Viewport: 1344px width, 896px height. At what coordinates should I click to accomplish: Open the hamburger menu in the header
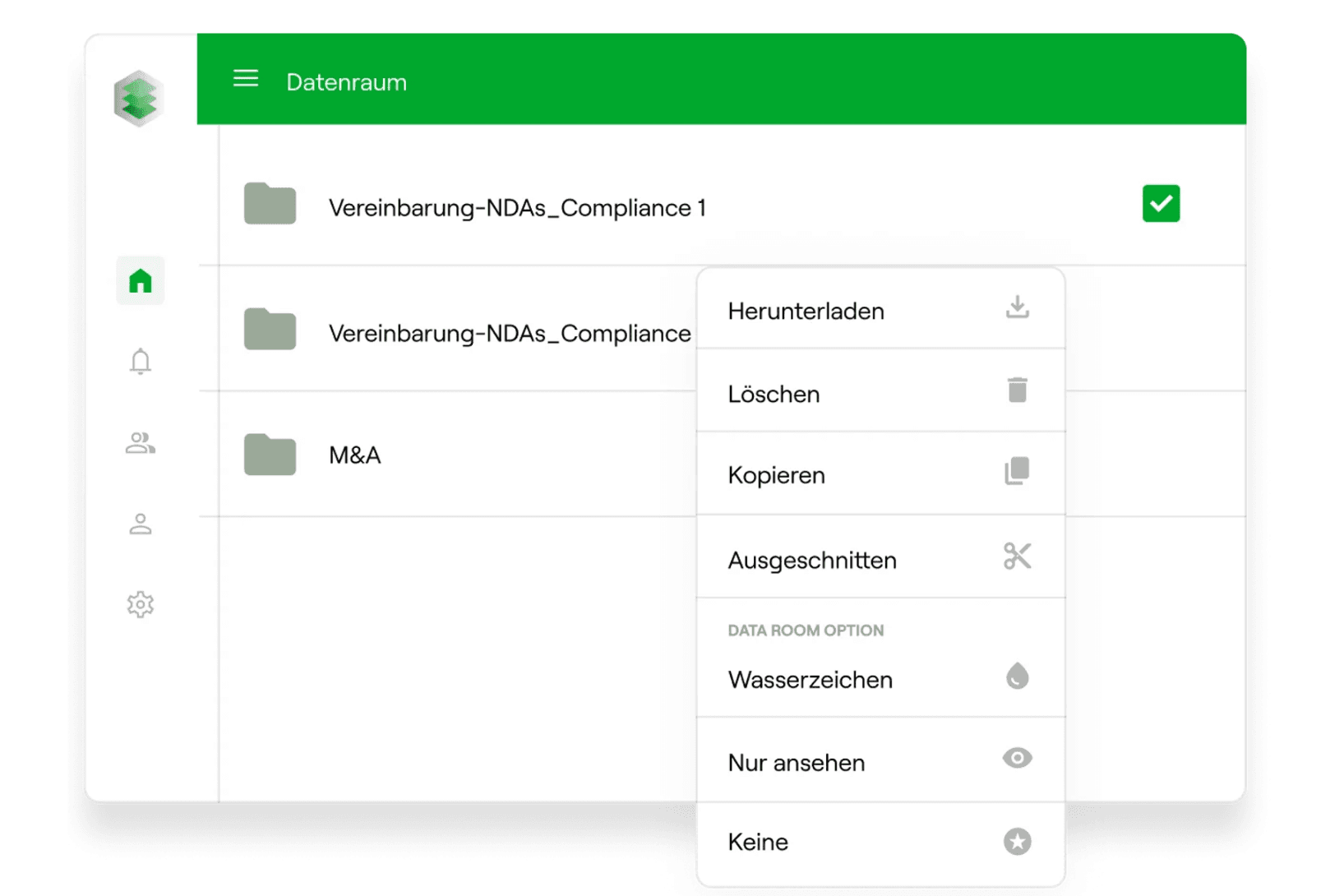pos(245,78)
